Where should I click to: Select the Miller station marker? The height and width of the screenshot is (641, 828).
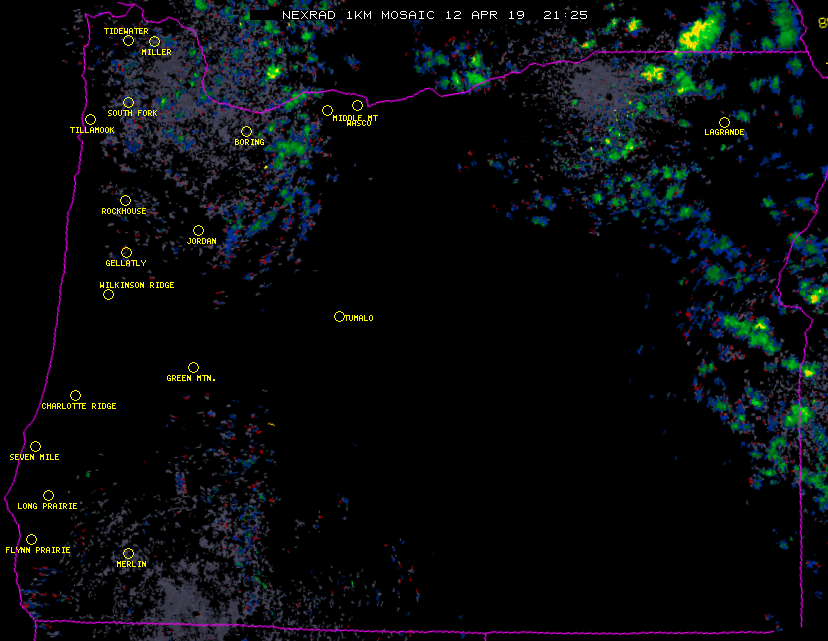[154, 42]
